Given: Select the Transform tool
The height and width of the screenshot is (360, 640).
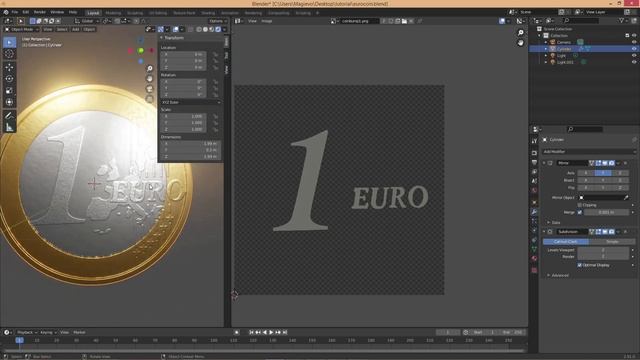Looking at the screenshot, I should pyautogui.click(x=9, y=102).
